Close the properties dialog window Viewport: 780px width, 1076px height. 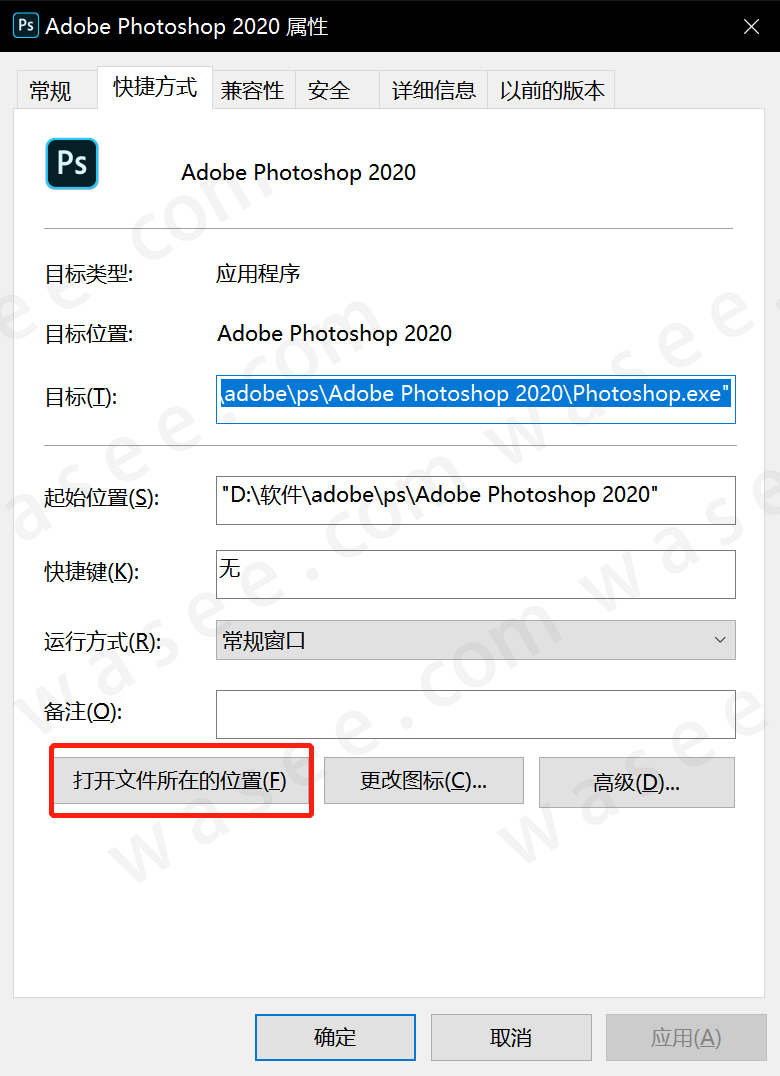(751, 27)
